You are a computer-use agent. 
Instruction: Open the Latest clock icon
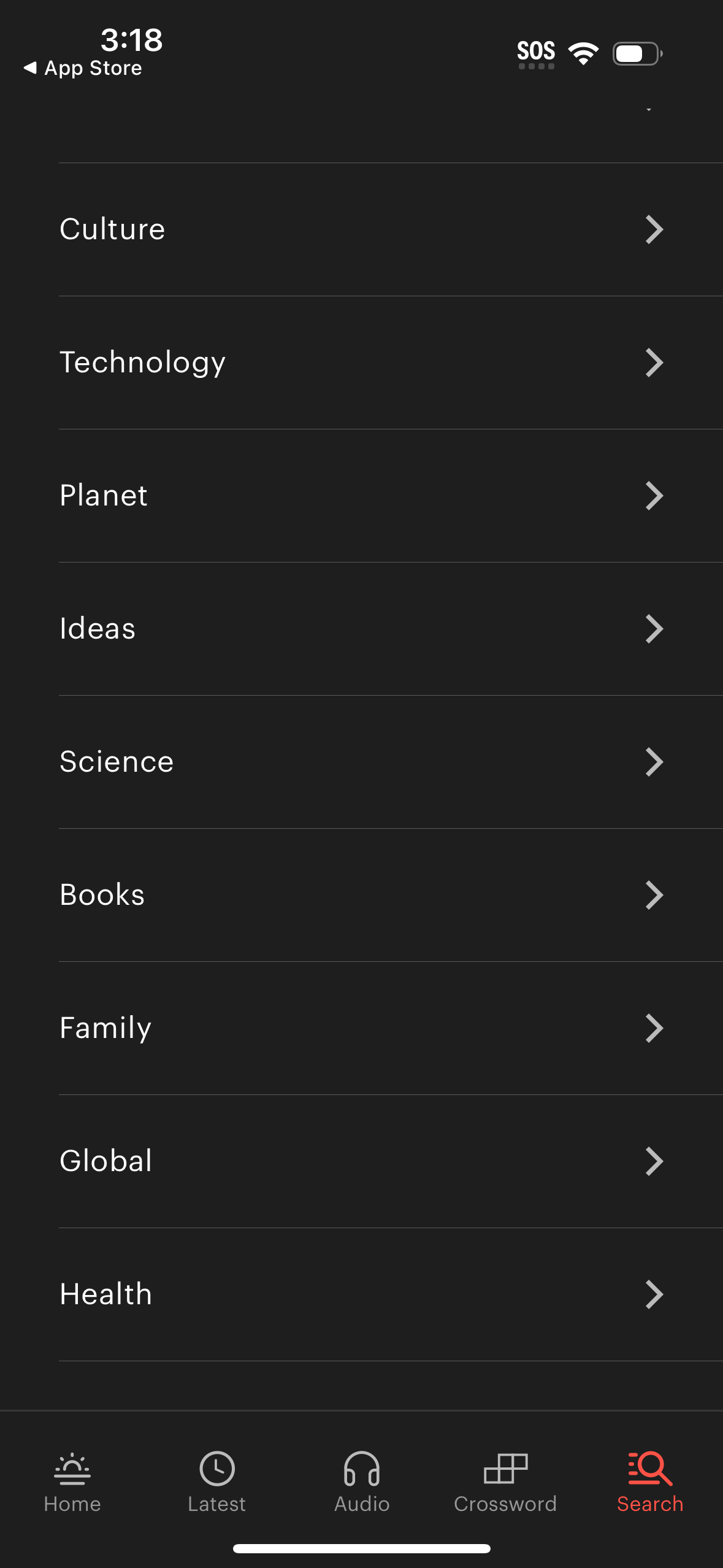[x=217, y=1469]
